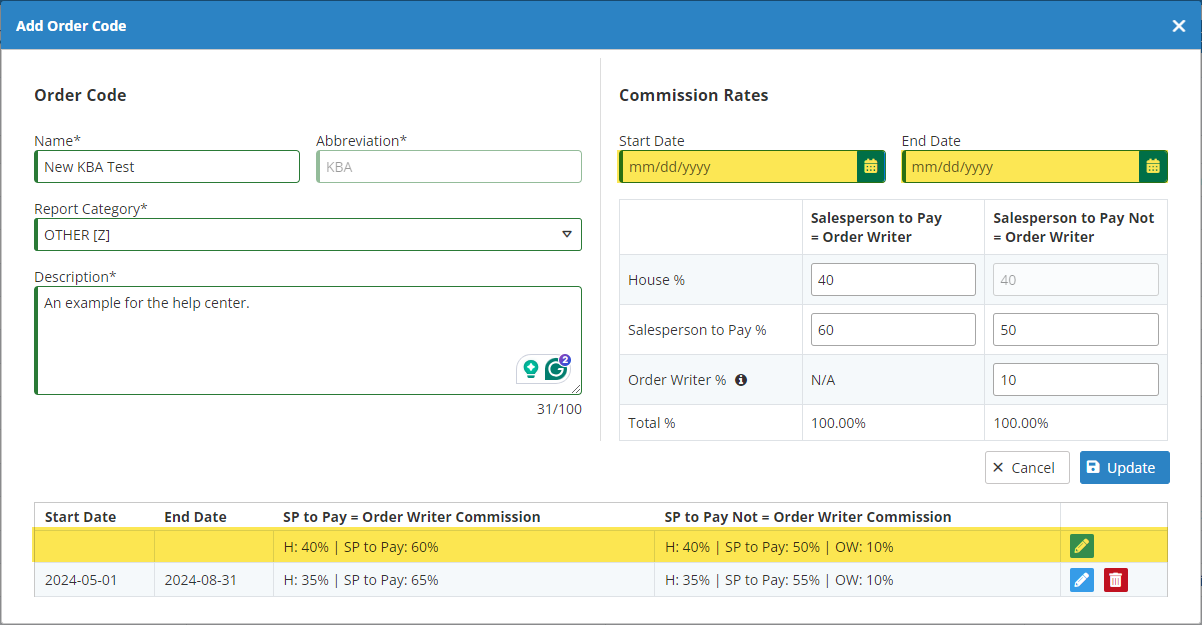Edit the 2024-05-01 commission rate row

click(x=1081, y=580)
